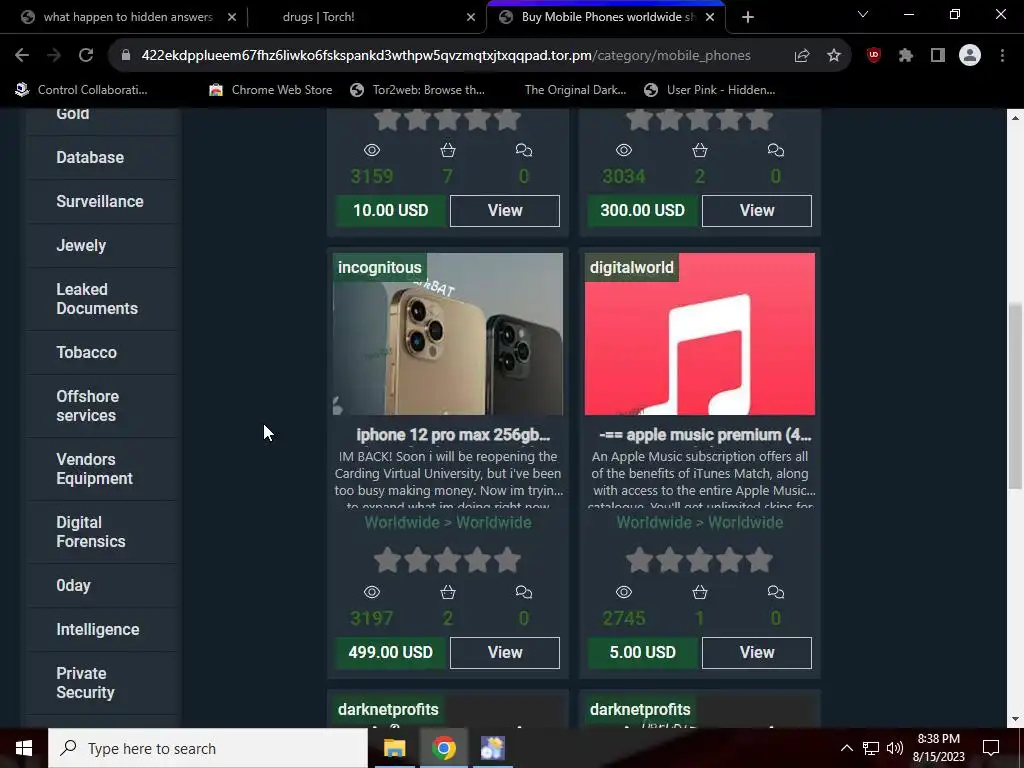Open the 'Control Collaborati...' bookmark
The height and width of the screenshot is (768, 1024).
tap(82, 90)
